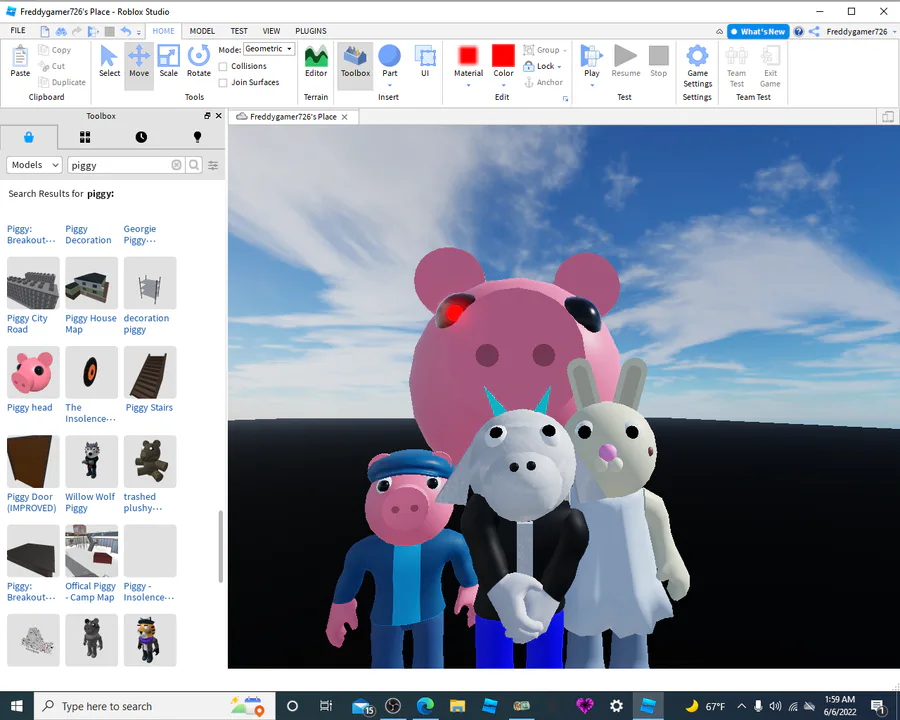Expand the Color dropdown arrow
Viewport: 900px width, 720px height.
(503, 85)
